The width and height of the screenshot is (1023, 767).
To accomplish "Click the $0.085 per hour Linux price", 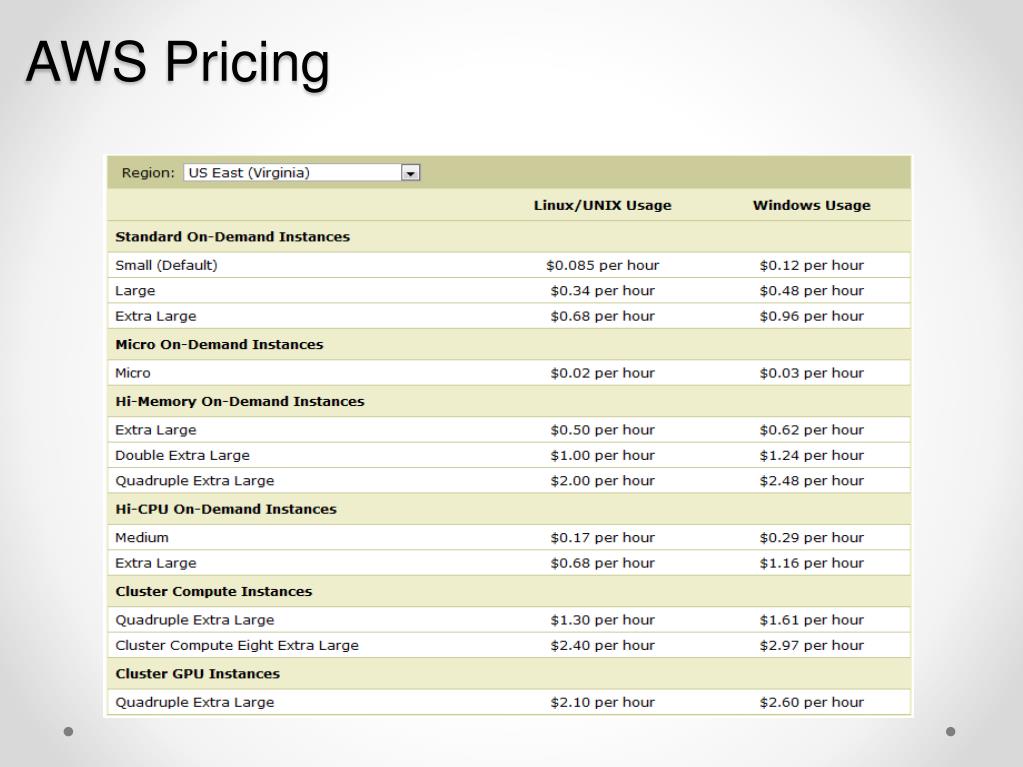I will (602, 265).
